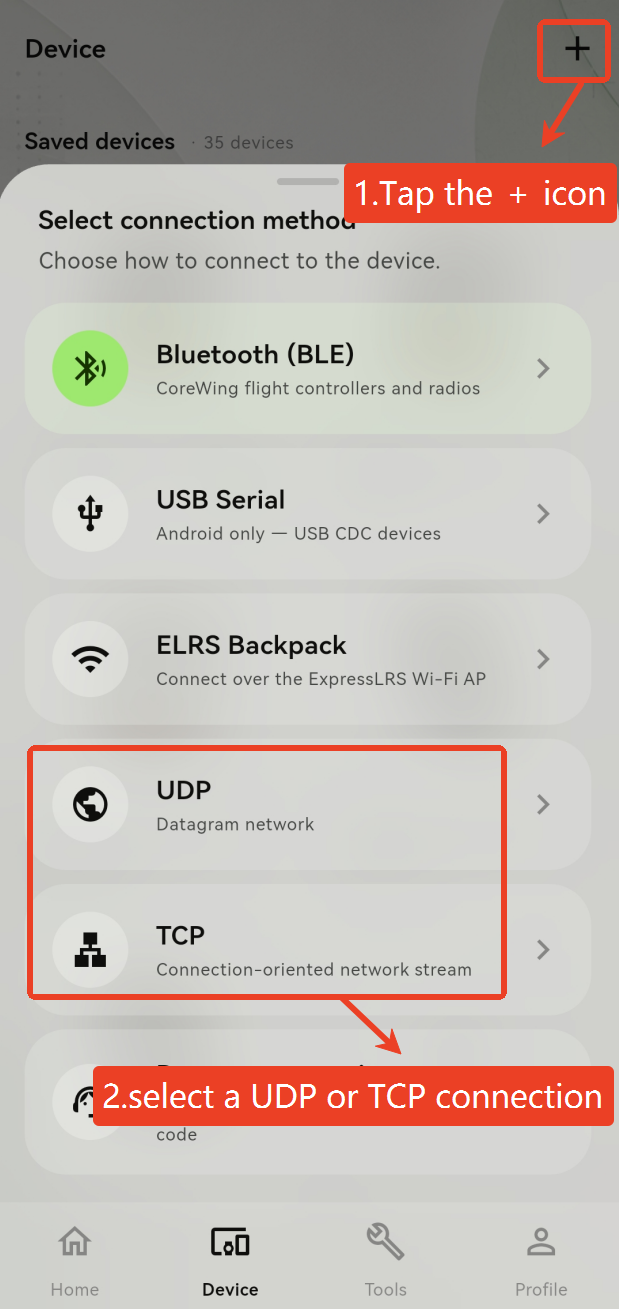This screenshot has width=619, height=1309.
Task: Select the Device tab
Action: pos(230,1260)
